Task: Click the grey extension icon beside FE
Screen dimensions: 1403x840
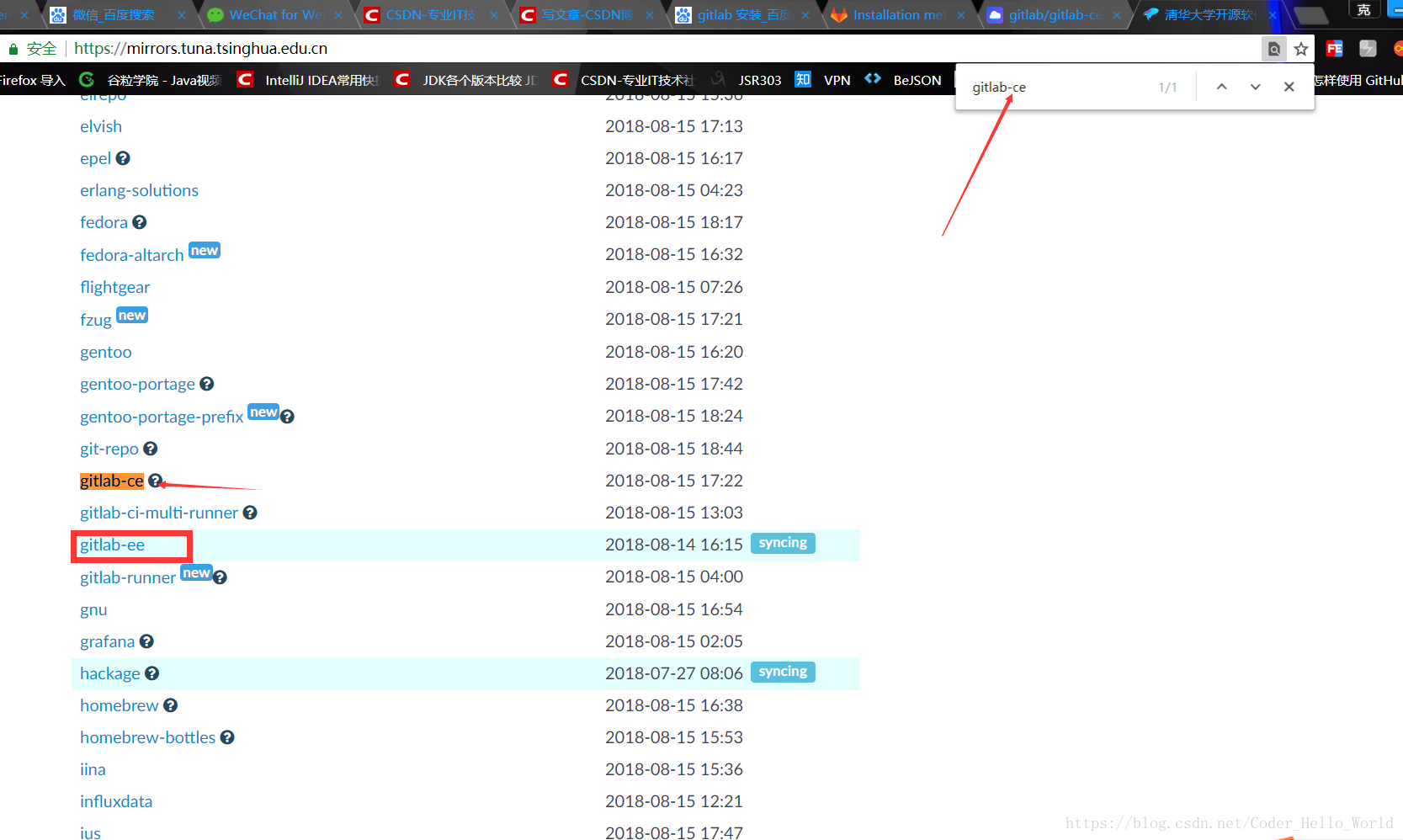Action: pos(1368,49)
